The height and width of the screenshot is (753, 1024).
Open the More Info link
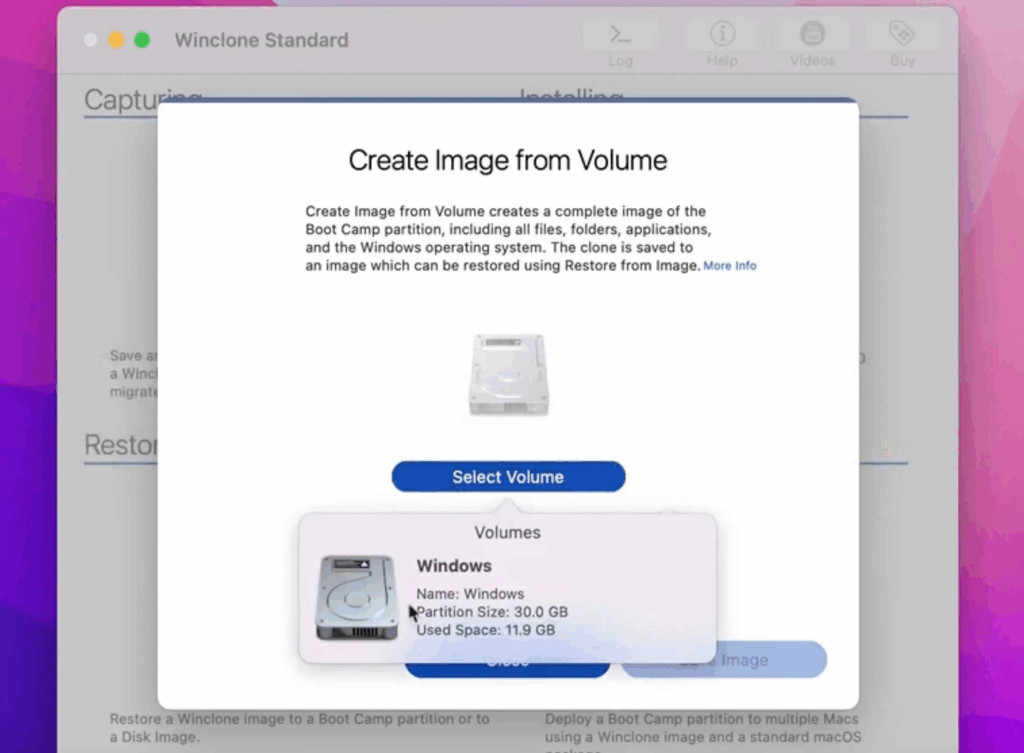point(729,266)
